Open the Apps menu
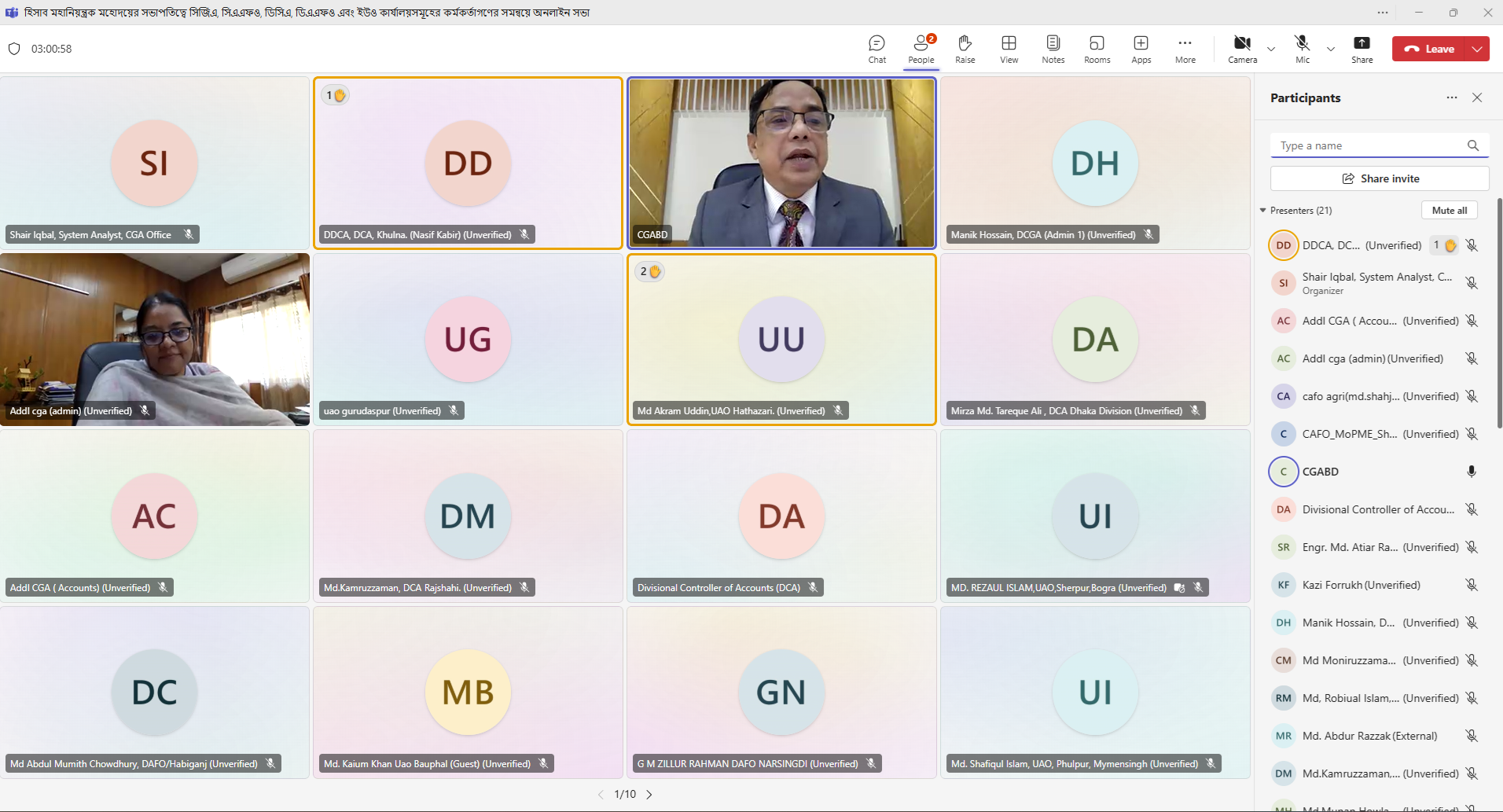Viewport: 1503px width, 812px height. coord(1141,49)
